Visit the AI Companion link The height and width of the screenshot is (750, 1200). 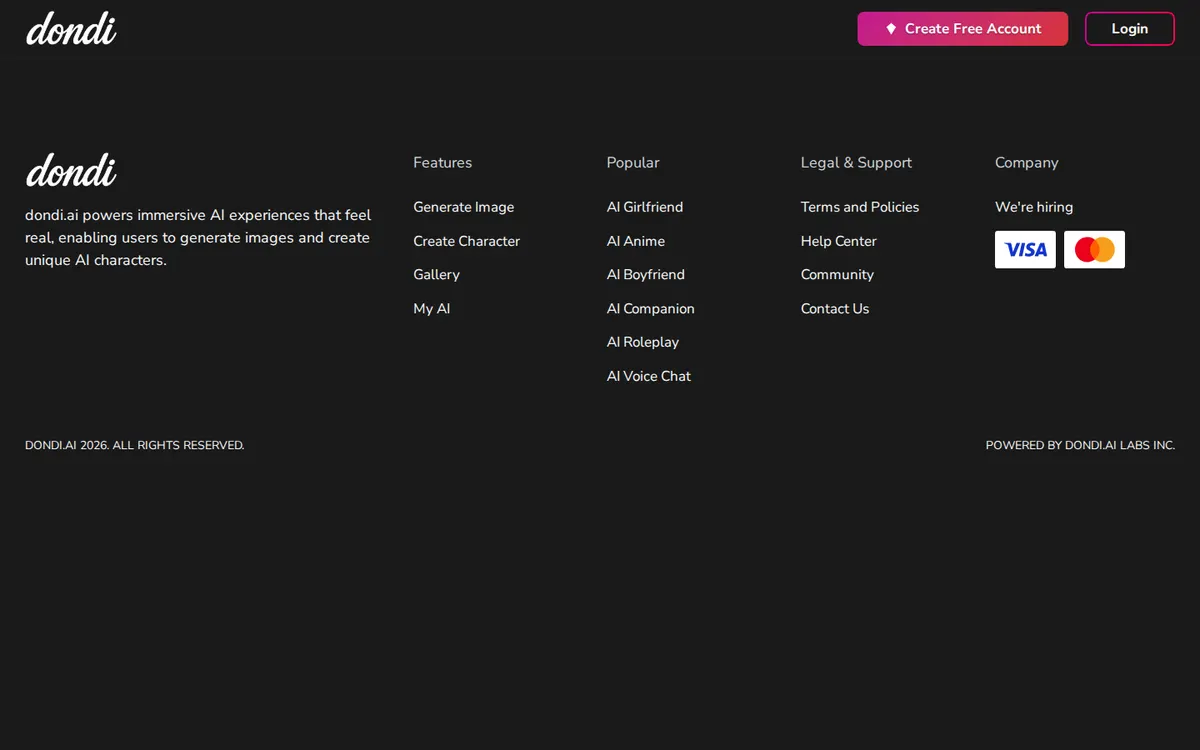[x=651, y=308]
